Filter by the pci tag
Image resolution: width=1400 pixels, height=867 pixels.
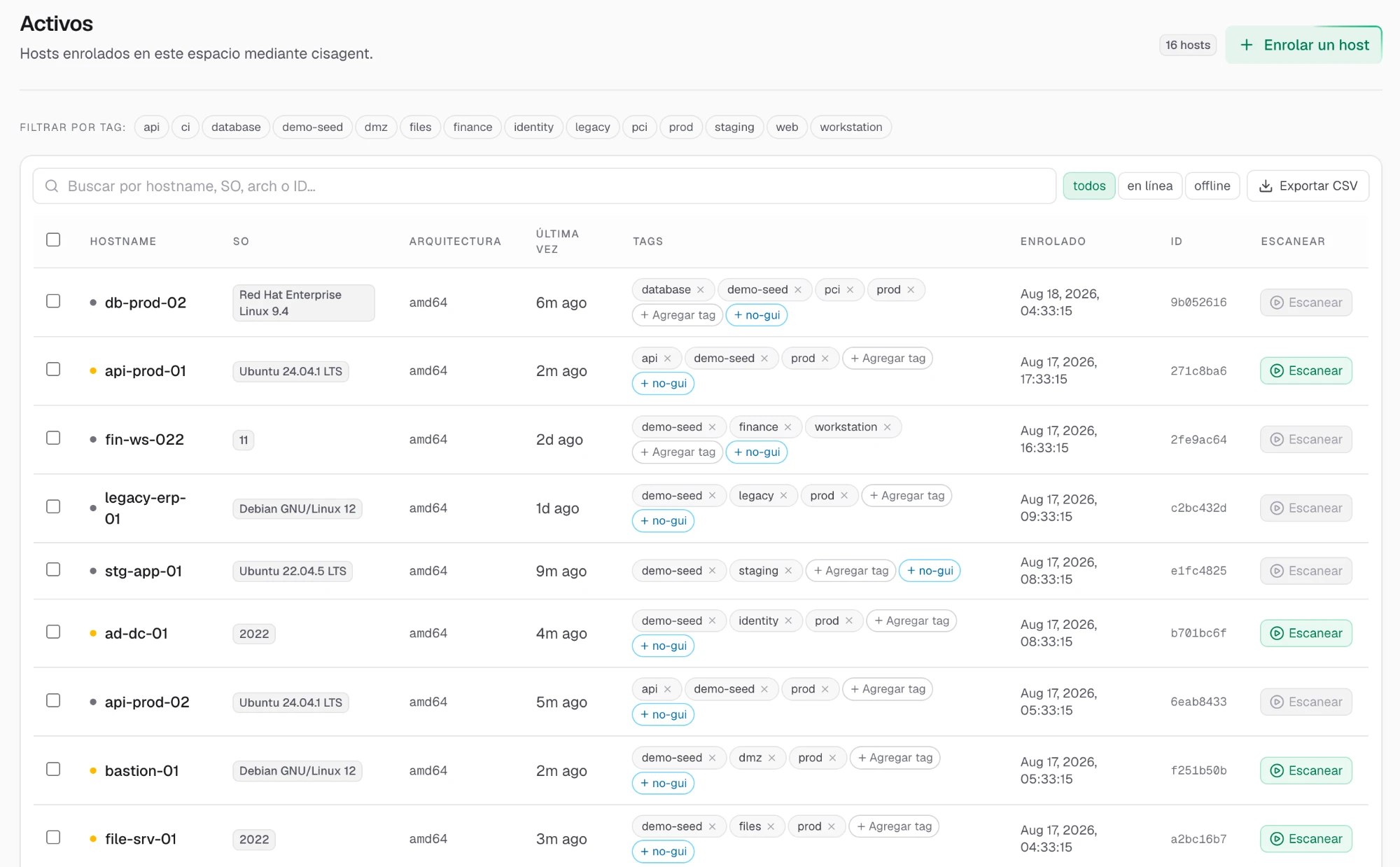pyautogui.click(x=639, y=127)
